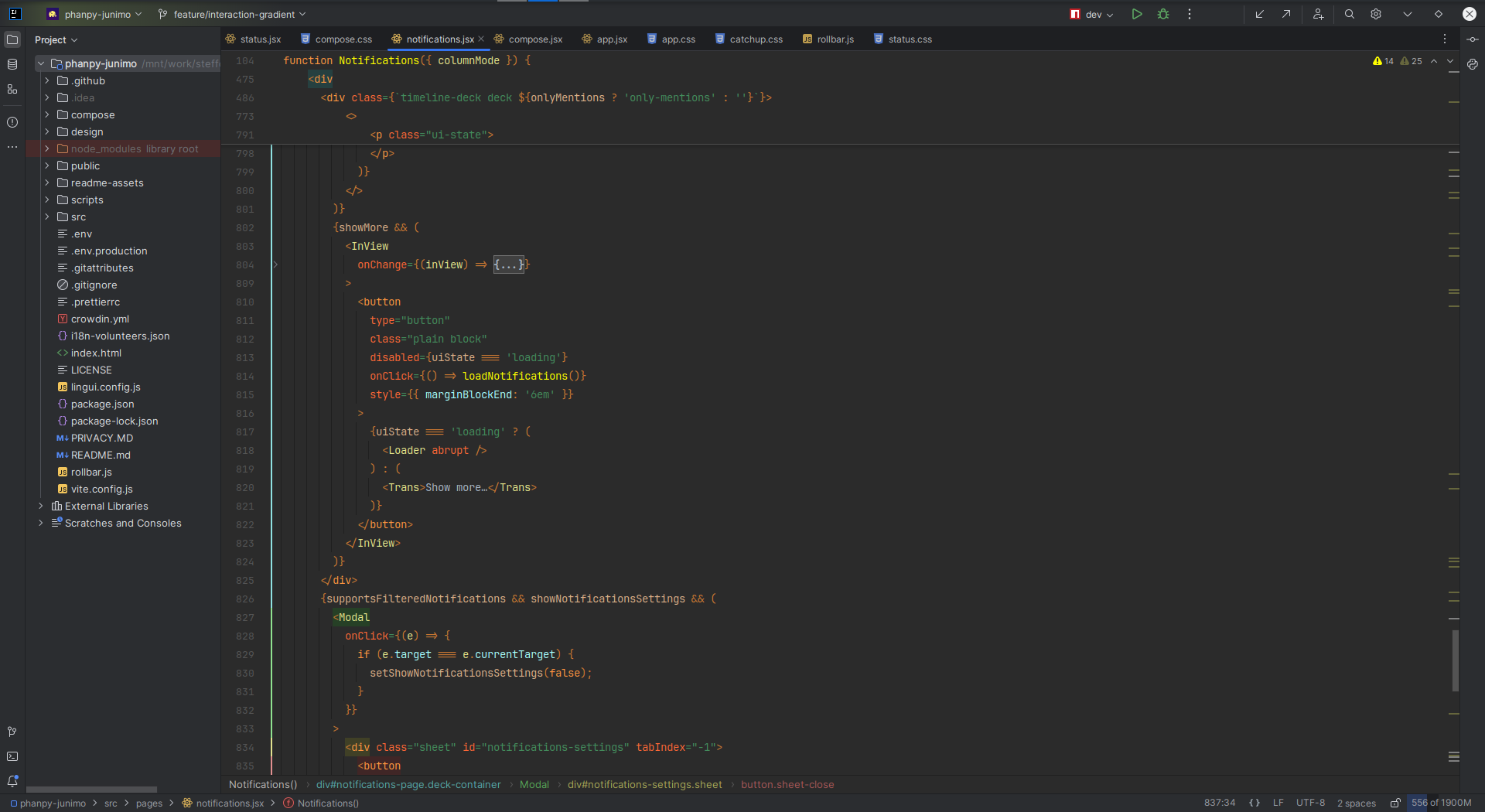The height and width of the screenshot is (812, 1485).
Task: Click button.sheet-close breadcrumb
Action: click(x=787, y=784)
